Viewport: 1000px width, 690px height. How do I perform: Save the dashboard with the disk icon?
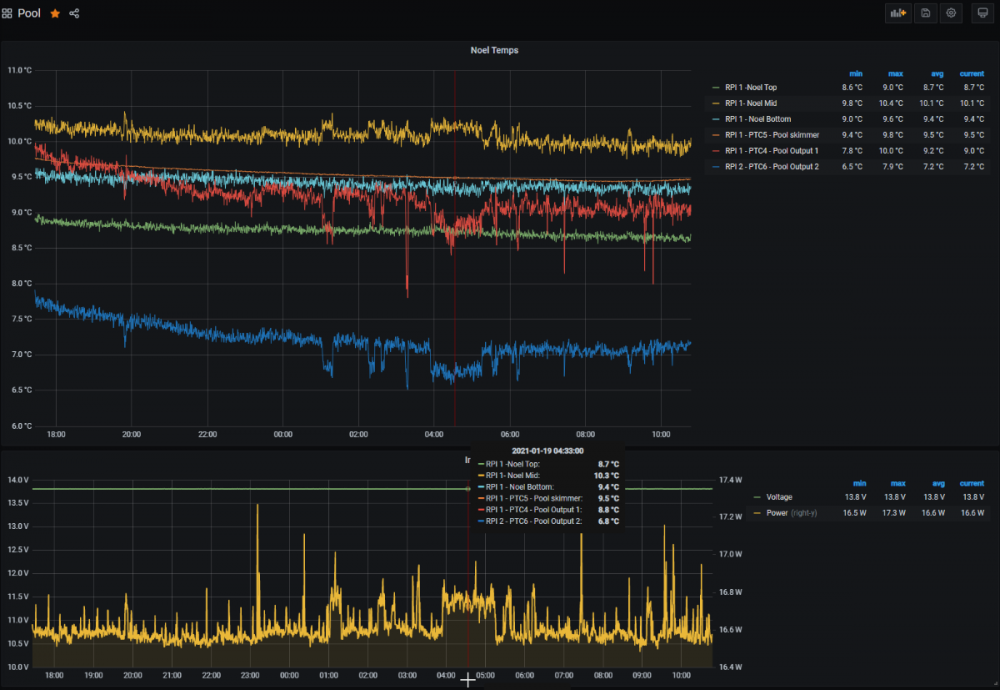point(925,13)
